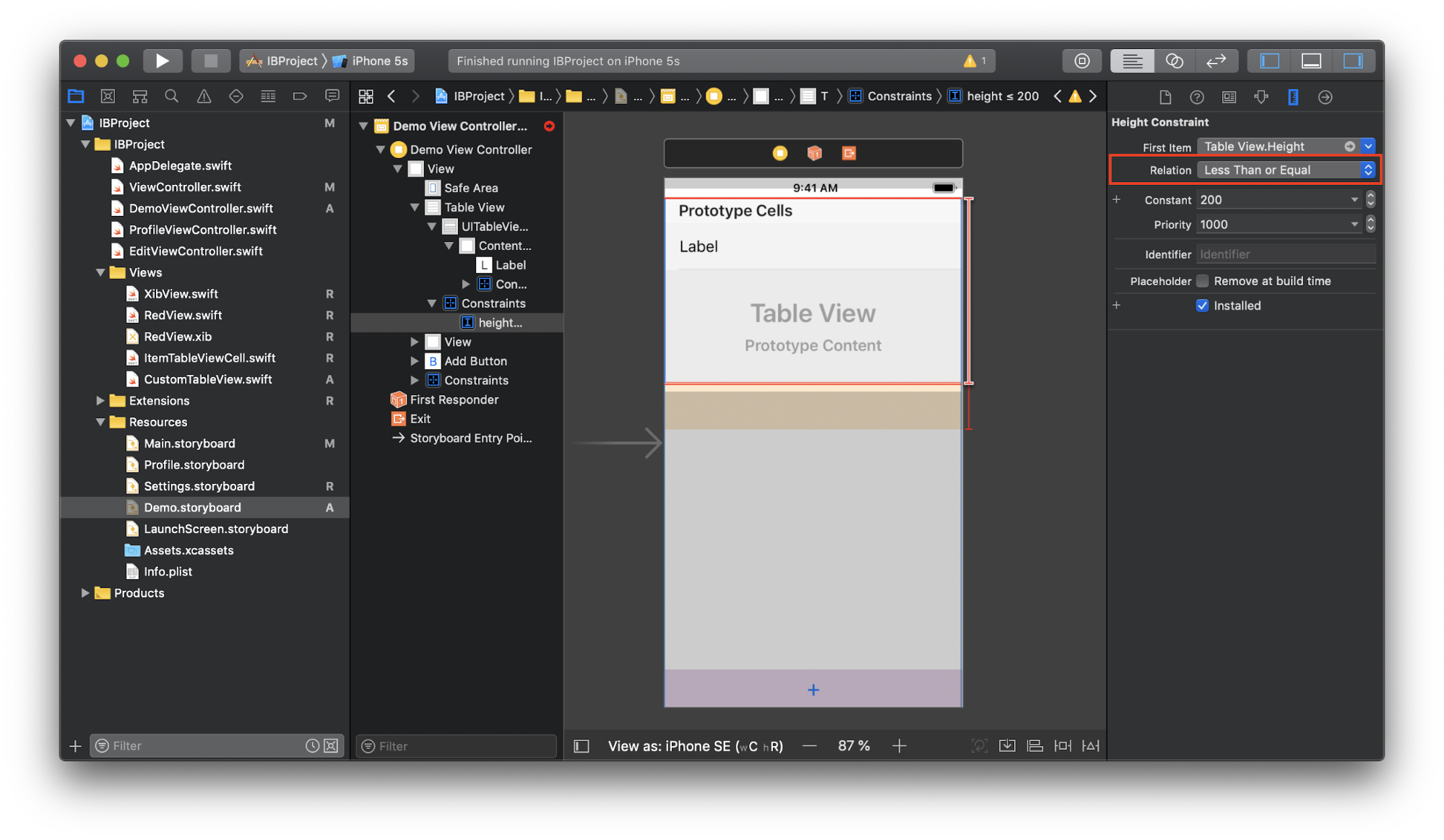Select Main.storyboard in the navigator
The image size is (1444, 840).
pyautogui.click(x=189, y=443)
